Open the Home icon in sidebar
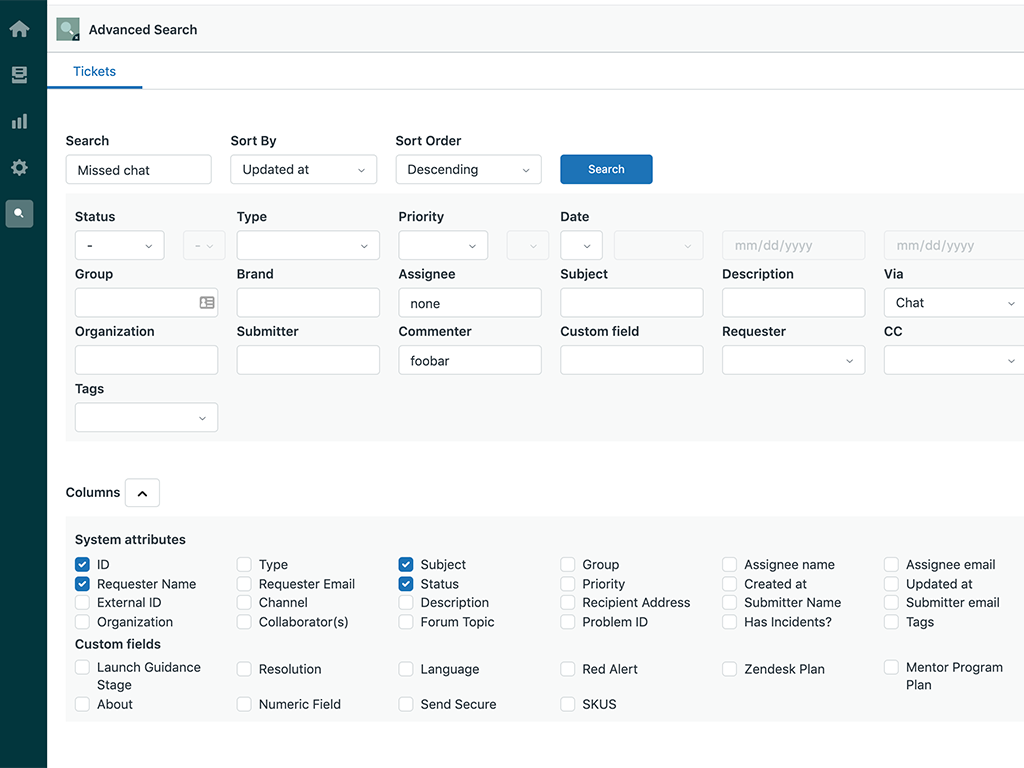Image resolution: width=1024 pixels, height=768 pixels. (19, 29)
